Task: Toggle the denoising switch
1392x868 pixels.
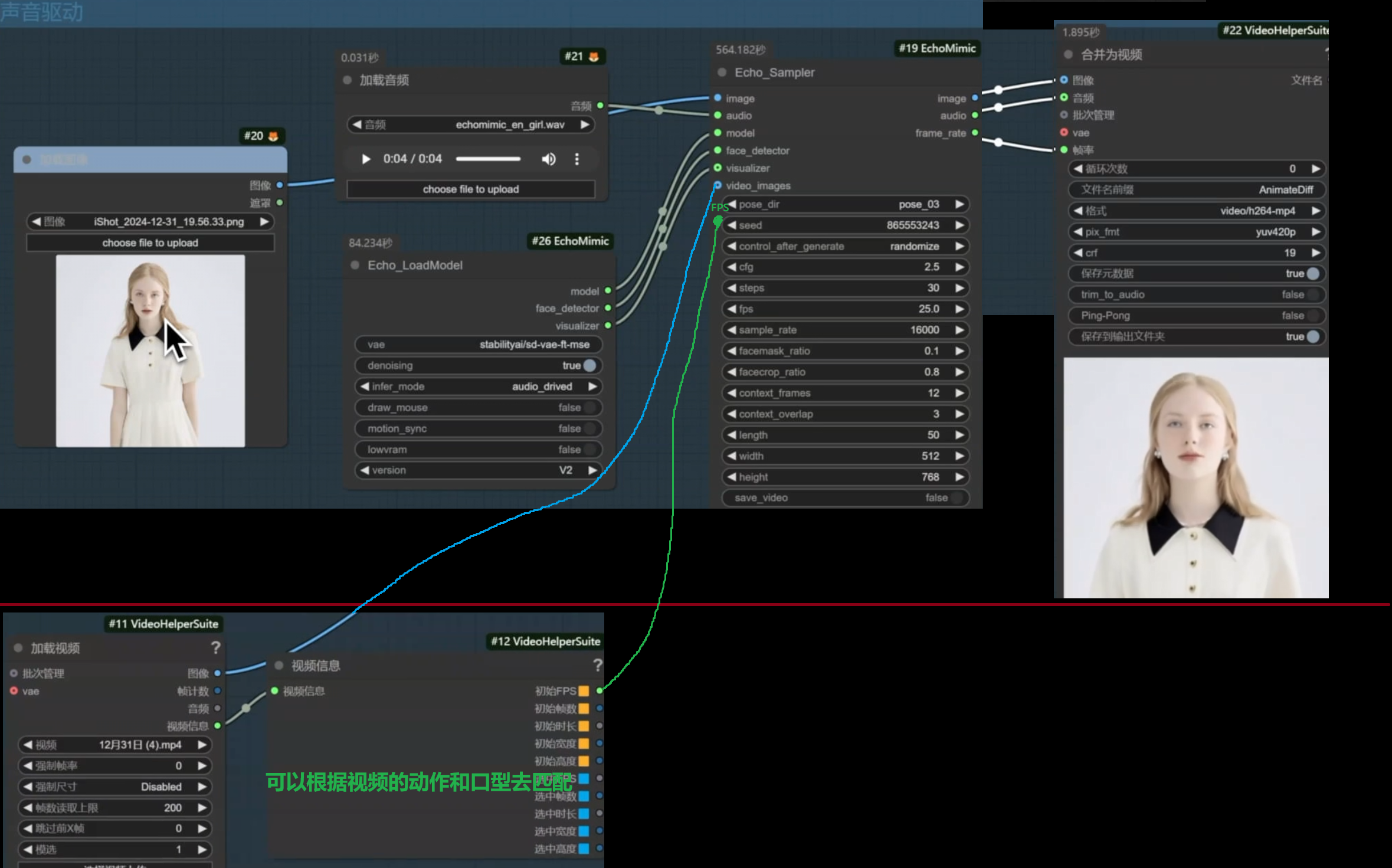Action: [589, 365]
